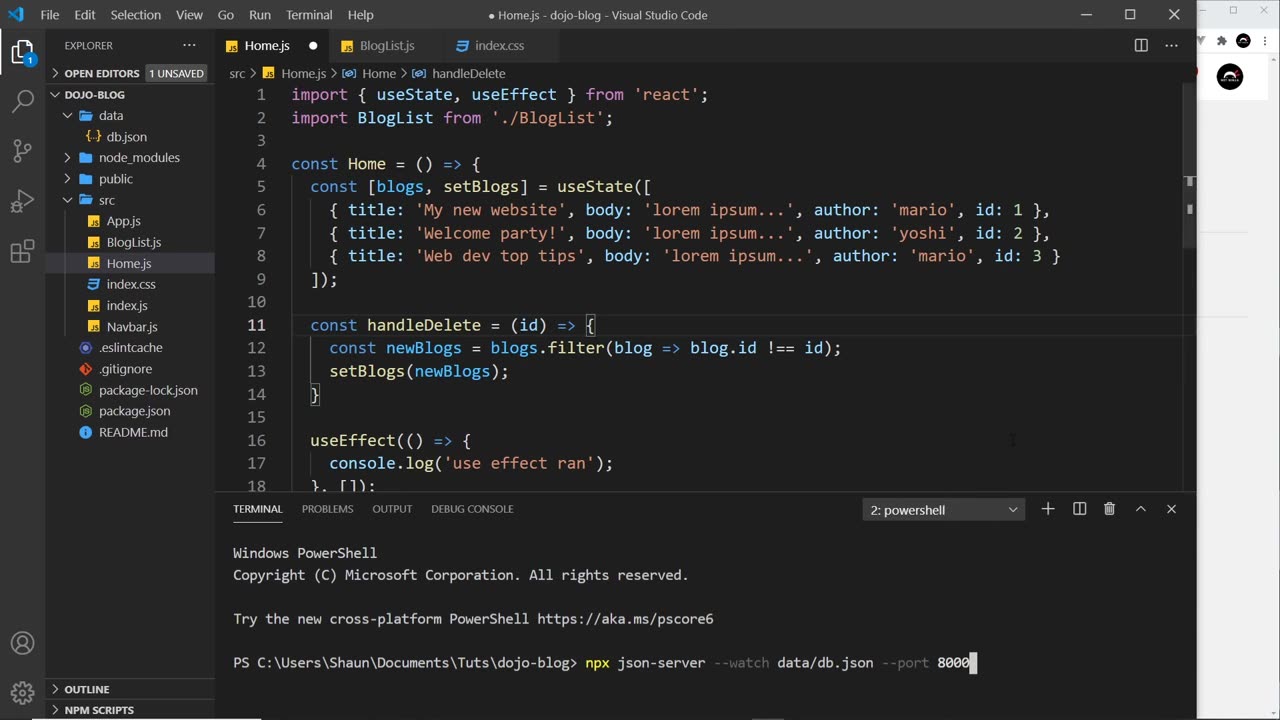Switch to Debug Console tab
This screenshot has height=720, width=1280.
click(x=472, y=509)
